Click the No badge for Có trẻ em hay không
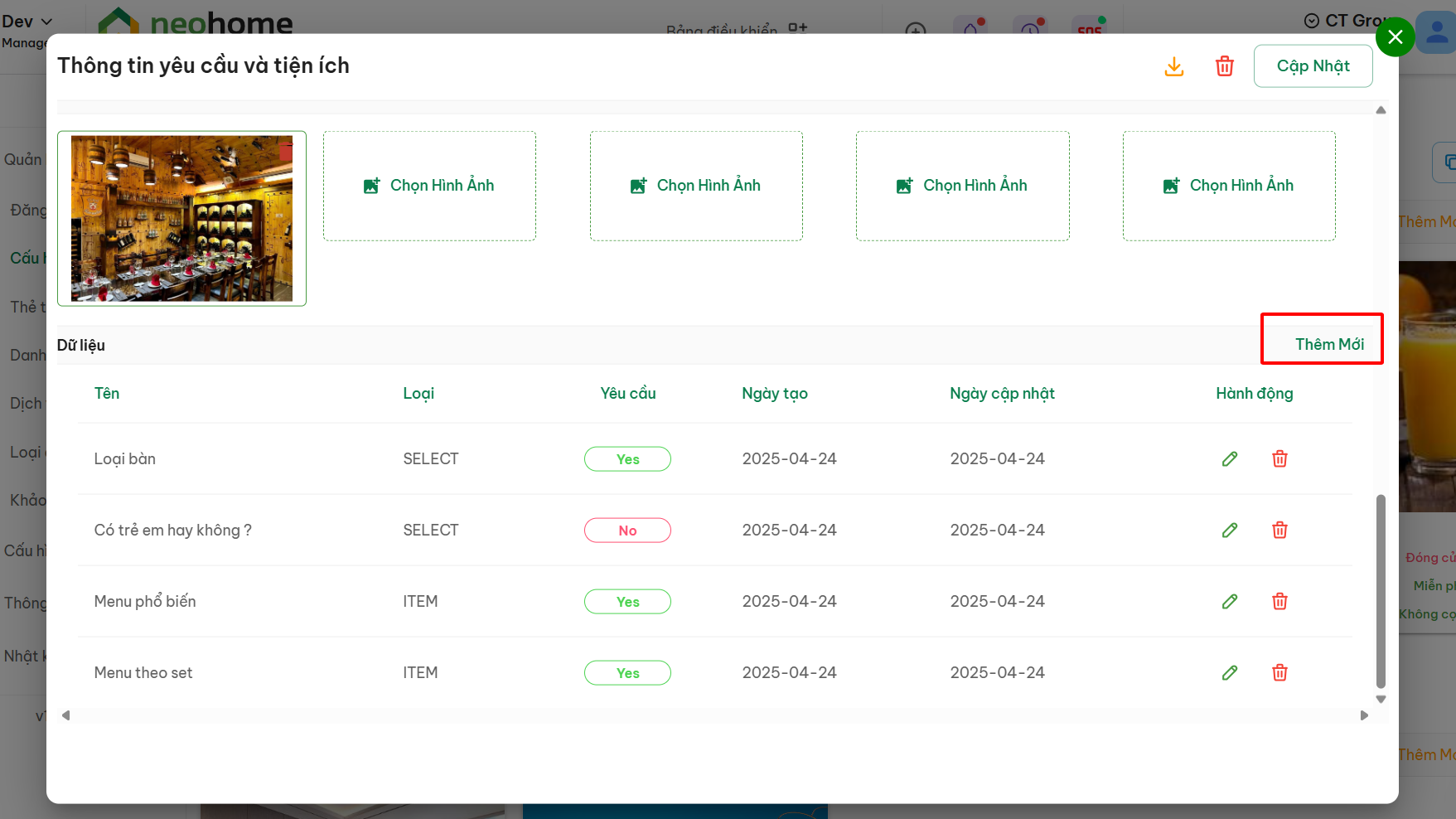 pos(627,531)
